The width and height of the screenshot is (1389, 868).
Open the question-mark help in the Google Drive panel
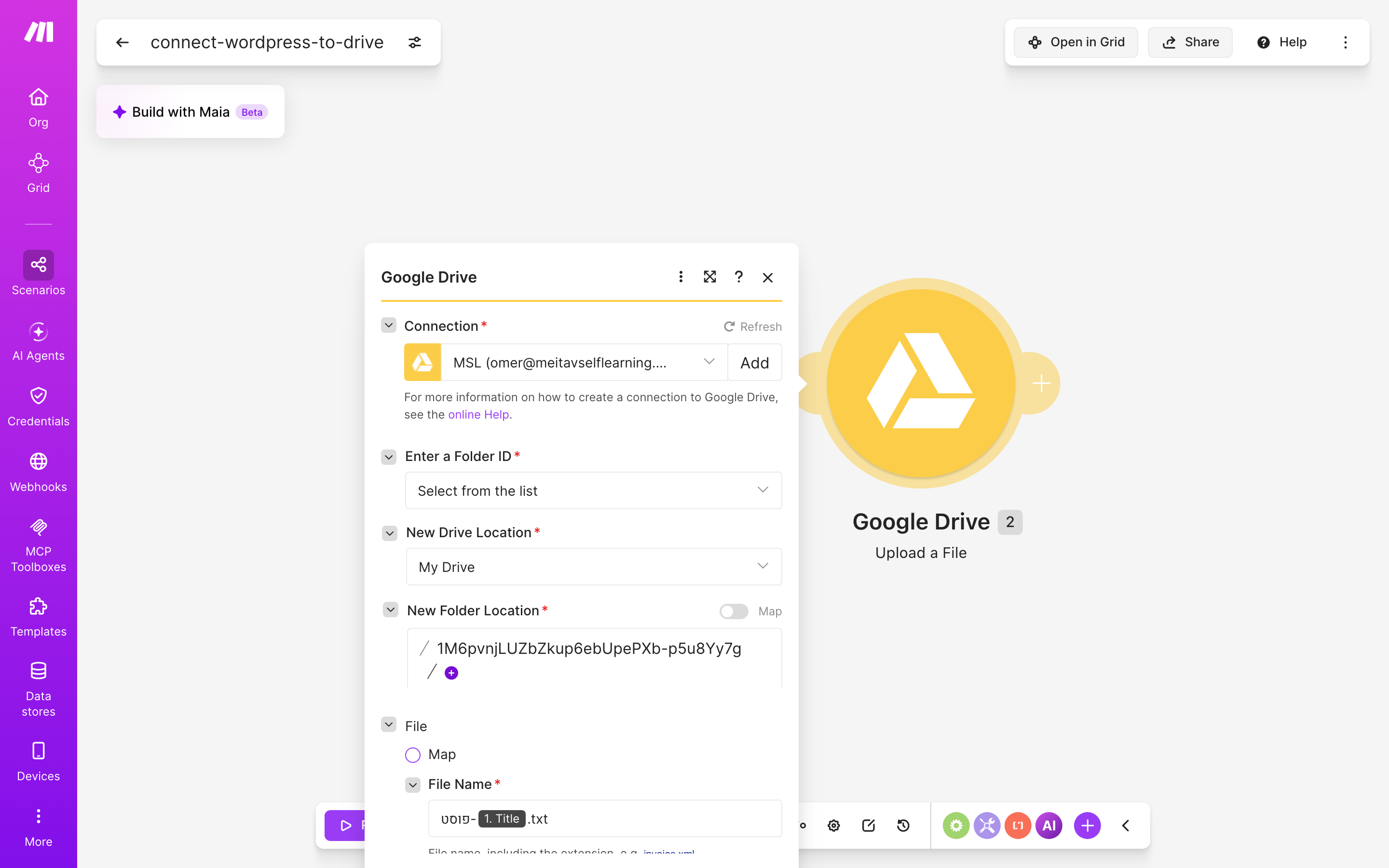(x=739, y=277)
